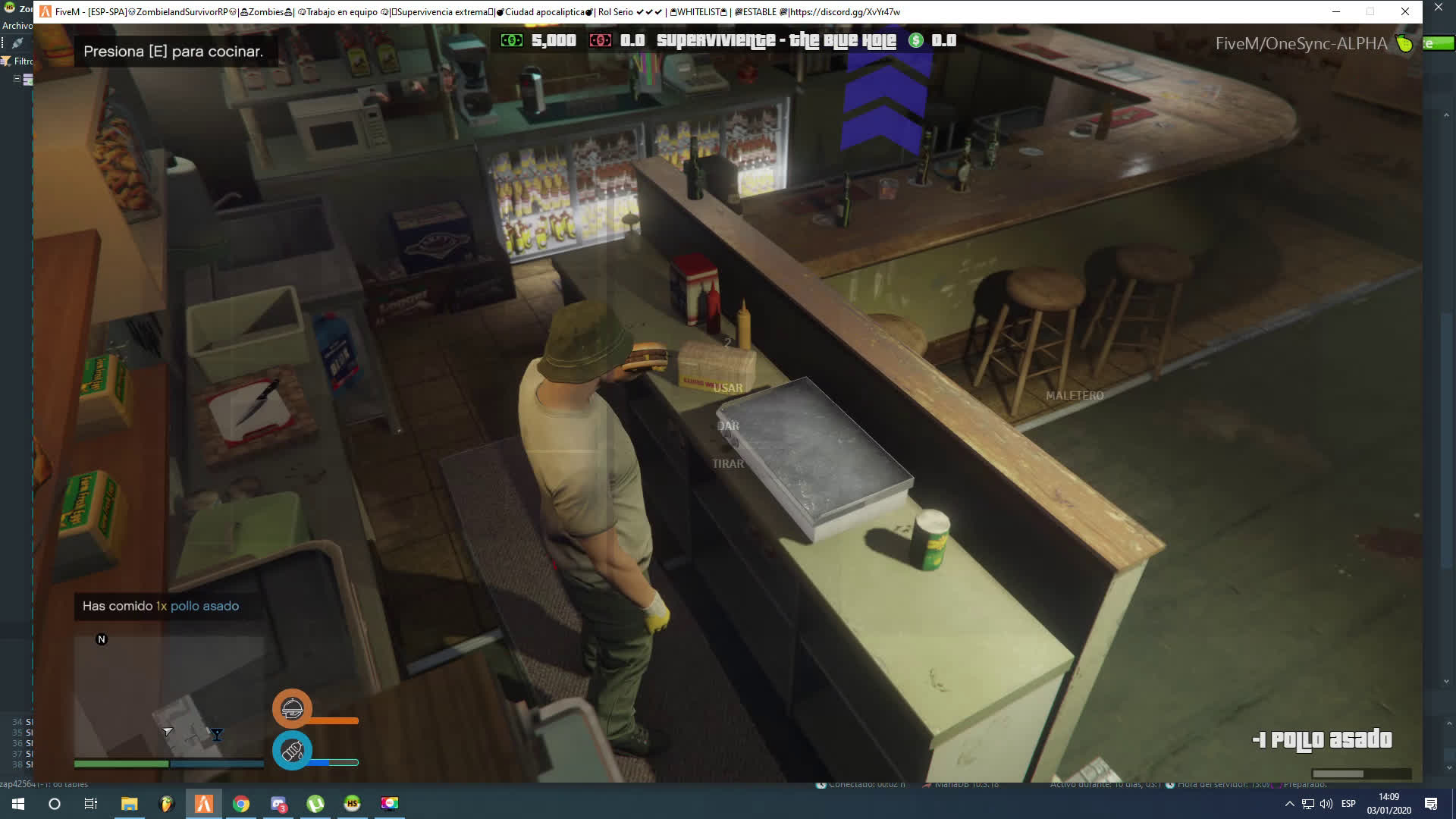Open the clock showing 03/01/2020
Viewport: 1456px width, 819px height.
(1389, 805)
